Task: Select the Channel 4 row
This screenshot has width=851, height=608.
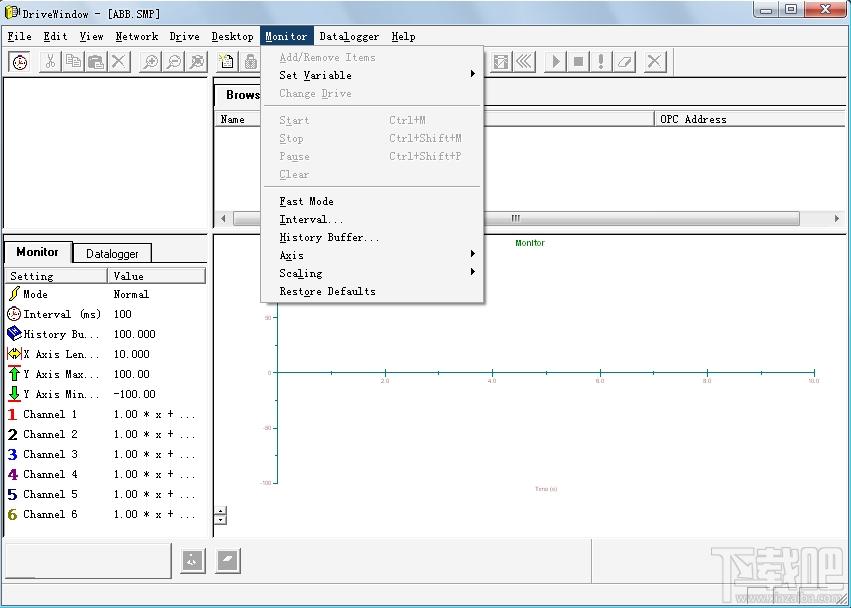Action: tap(106, 474)
